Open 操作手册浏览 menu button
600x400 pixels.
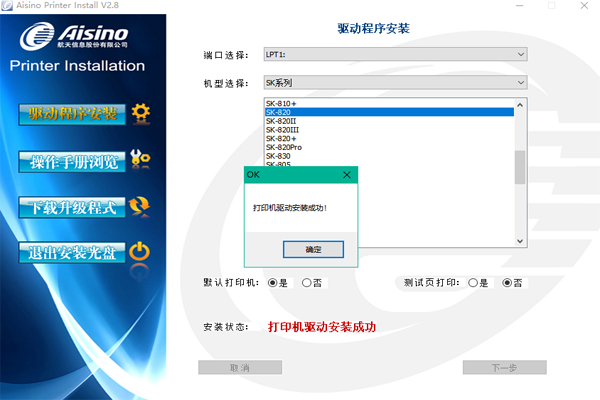[x=72, y=160]
